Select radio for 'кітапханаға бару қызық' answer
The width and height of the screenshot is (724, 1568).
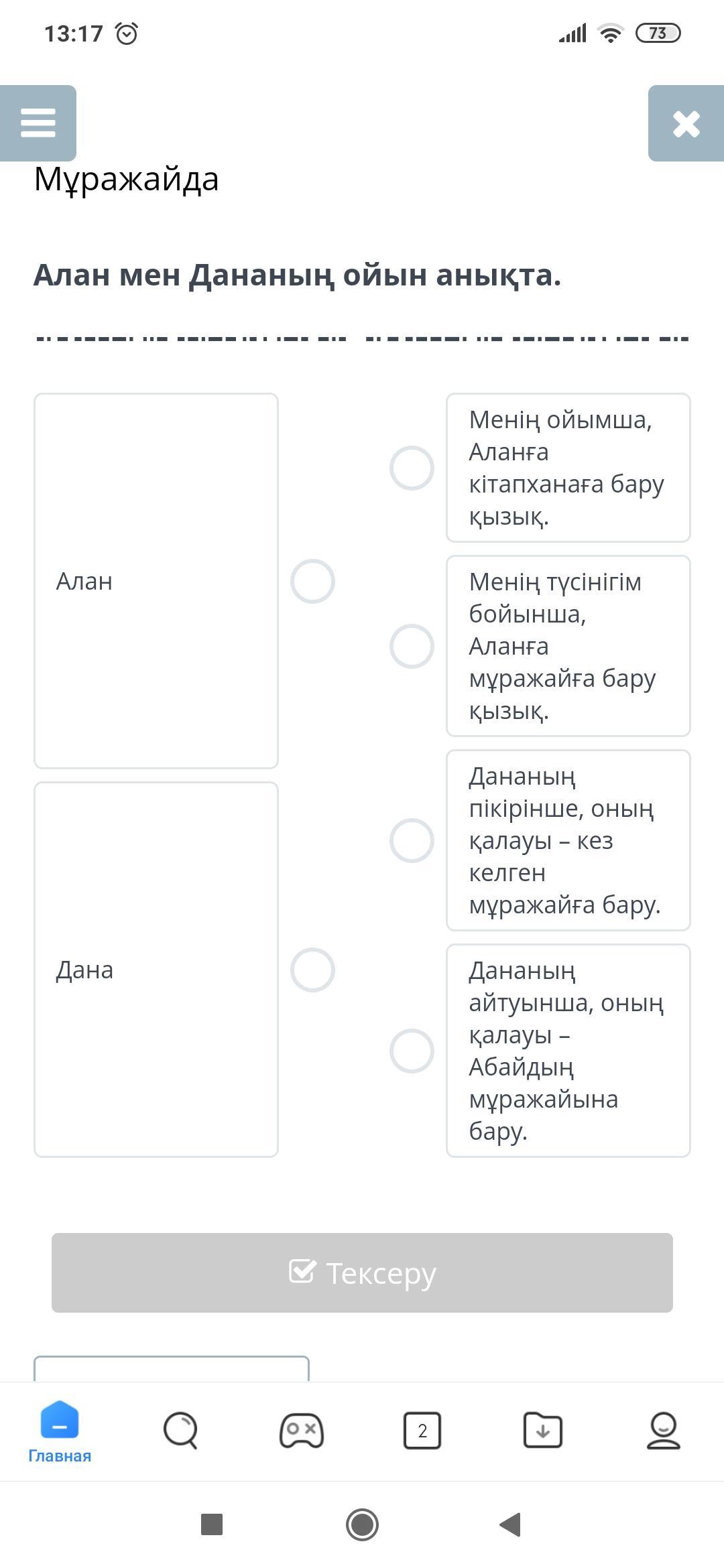tap(412, 468)
